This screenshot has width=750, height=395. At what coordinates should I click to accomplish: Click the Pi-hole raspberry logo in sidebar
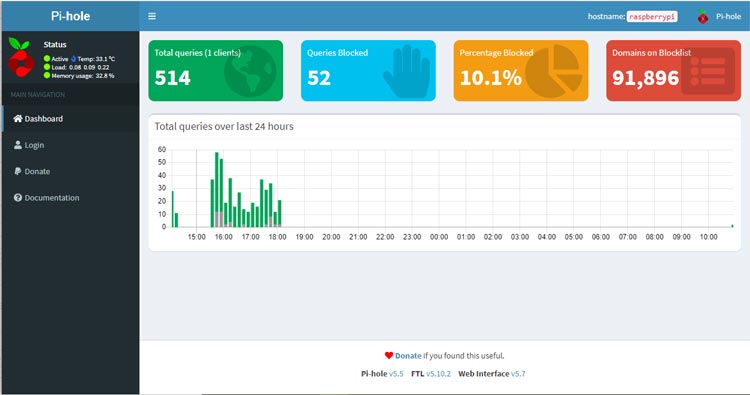click(x=21, y=57)
